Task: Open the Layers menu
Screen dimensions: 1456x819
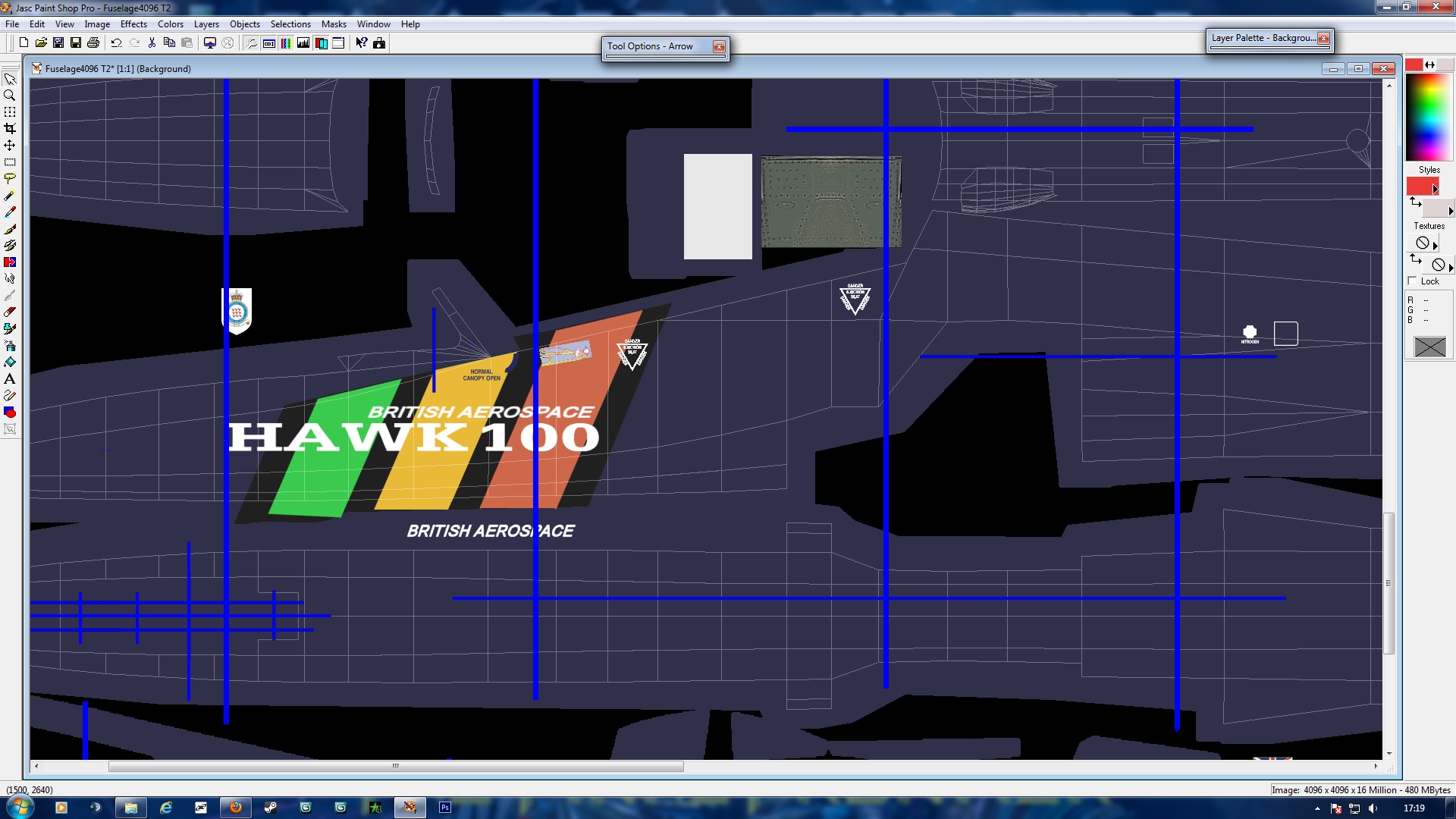Action: coord(206,24)
